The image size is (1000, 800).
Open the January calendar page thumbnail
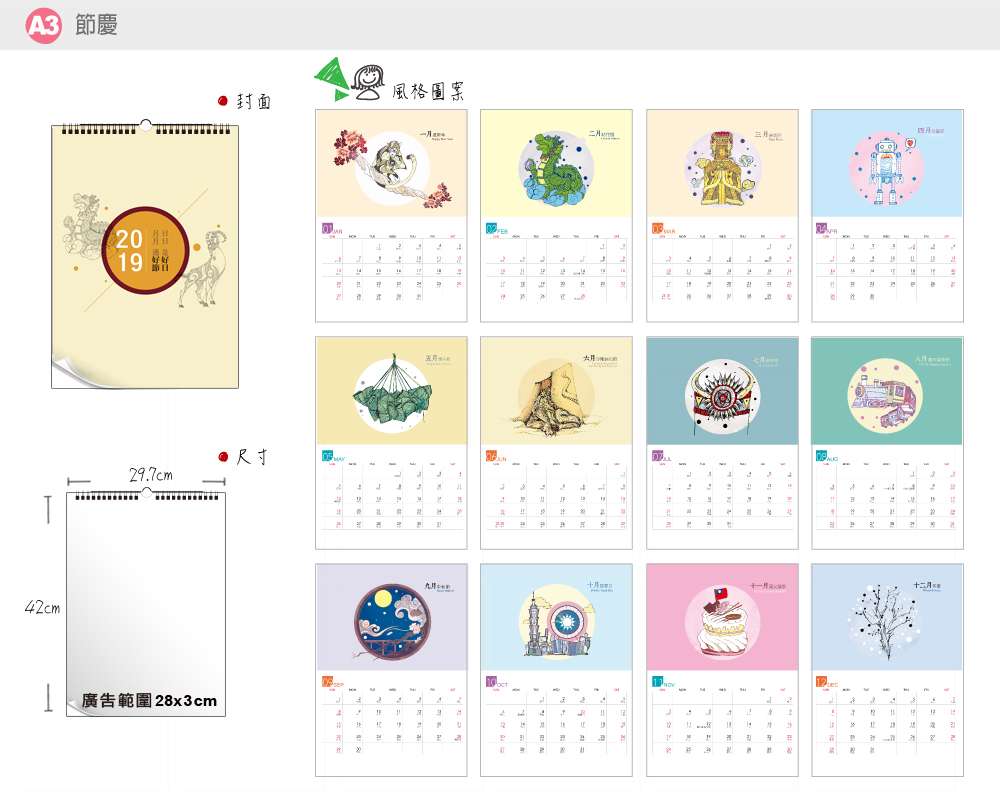click(391, 216)
